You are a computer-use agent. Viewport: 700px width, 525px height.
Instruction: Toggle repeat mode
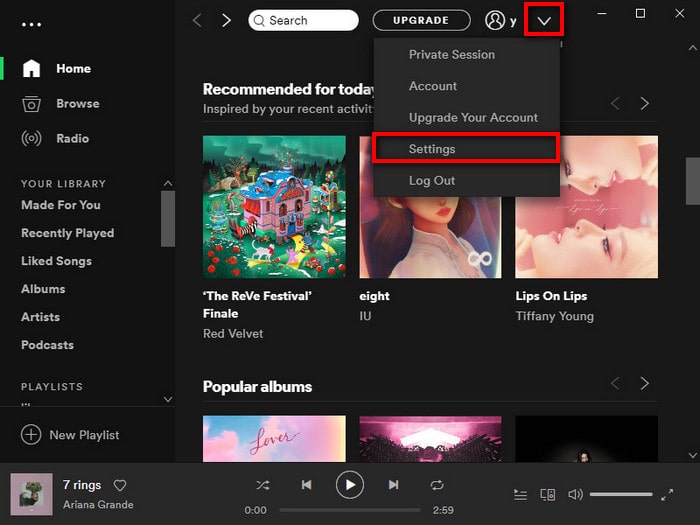point(437,485)
